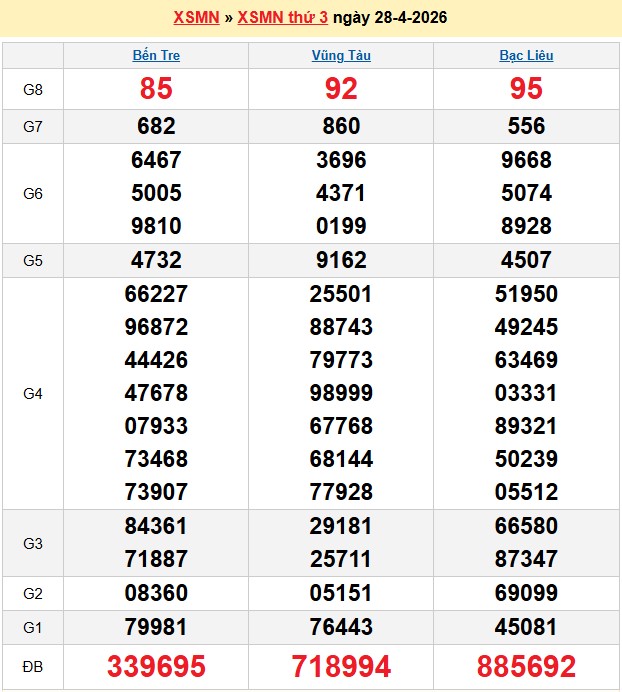Select the G6 row label

(x=33, y=193)
